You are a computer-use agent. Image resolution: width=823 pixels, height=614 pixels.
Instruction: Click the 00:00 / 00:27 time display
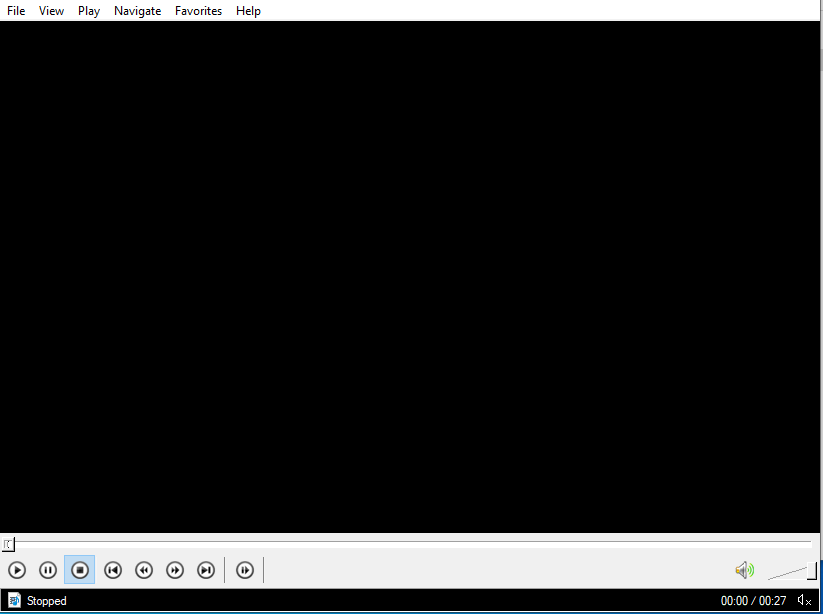pos(753,601)
